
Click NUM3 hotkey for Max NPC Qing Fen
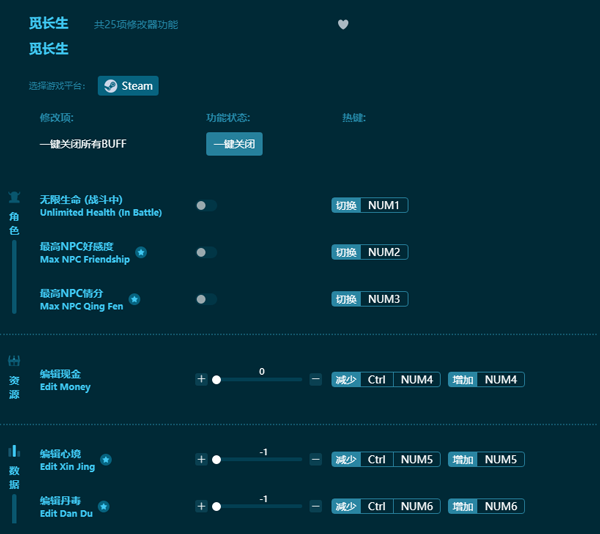click(x=384, y=299)
